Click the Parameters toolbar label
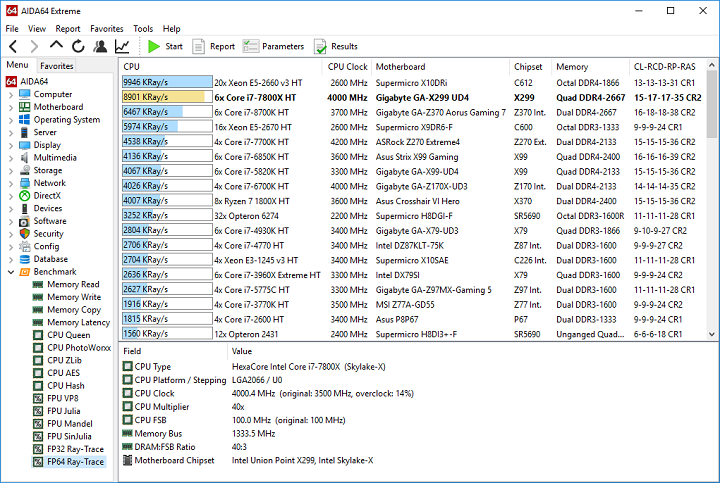 coord(283,46)
